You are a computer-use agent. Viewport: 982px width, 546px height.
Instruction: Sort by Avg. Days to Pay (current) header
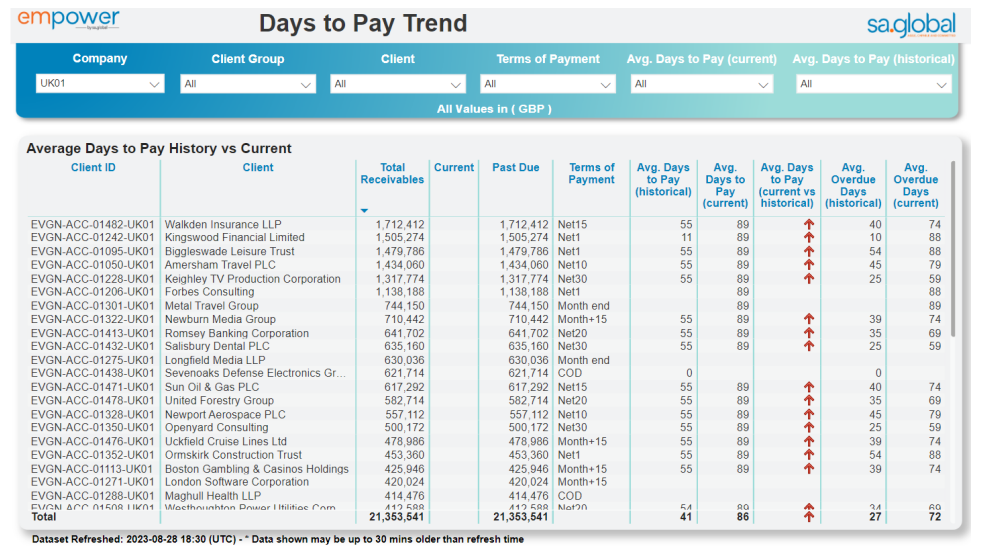point(725,185)
